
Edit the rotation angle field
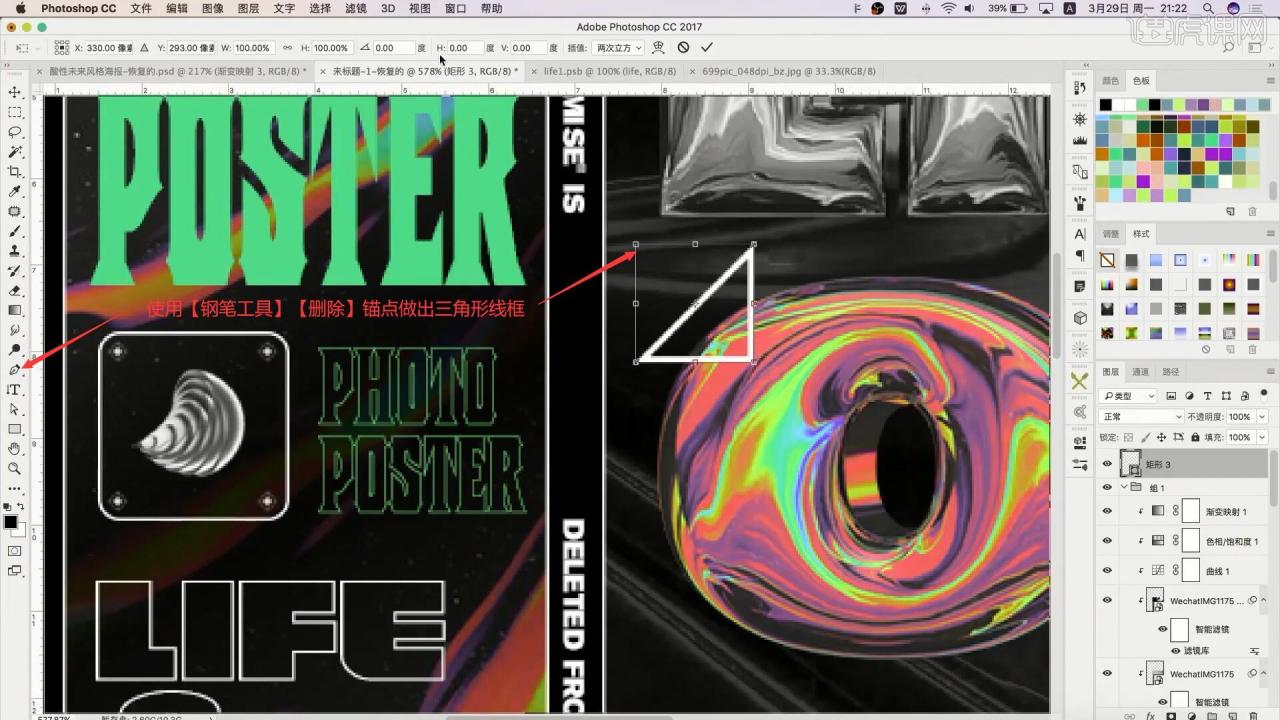point(392,47)
